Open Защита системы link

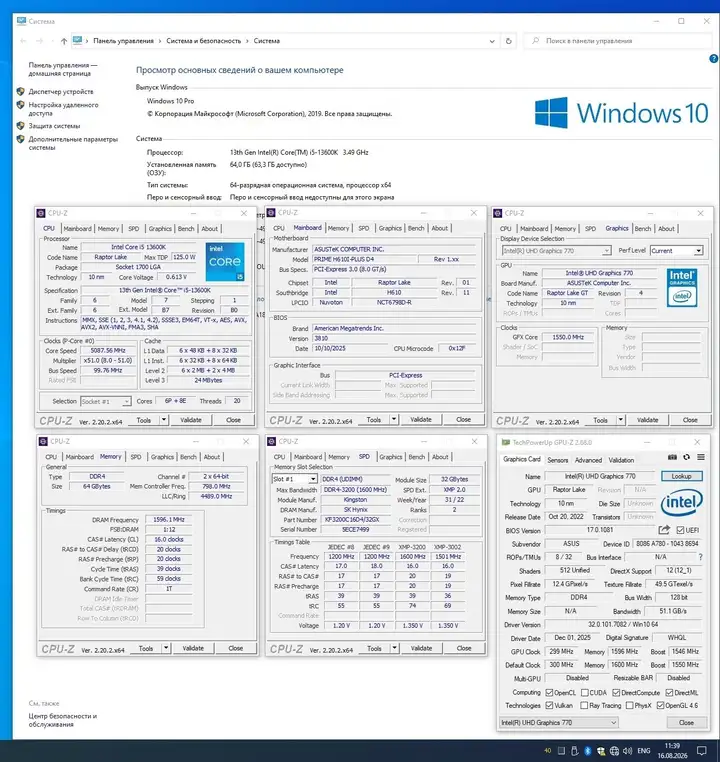(x=54, y=126)
